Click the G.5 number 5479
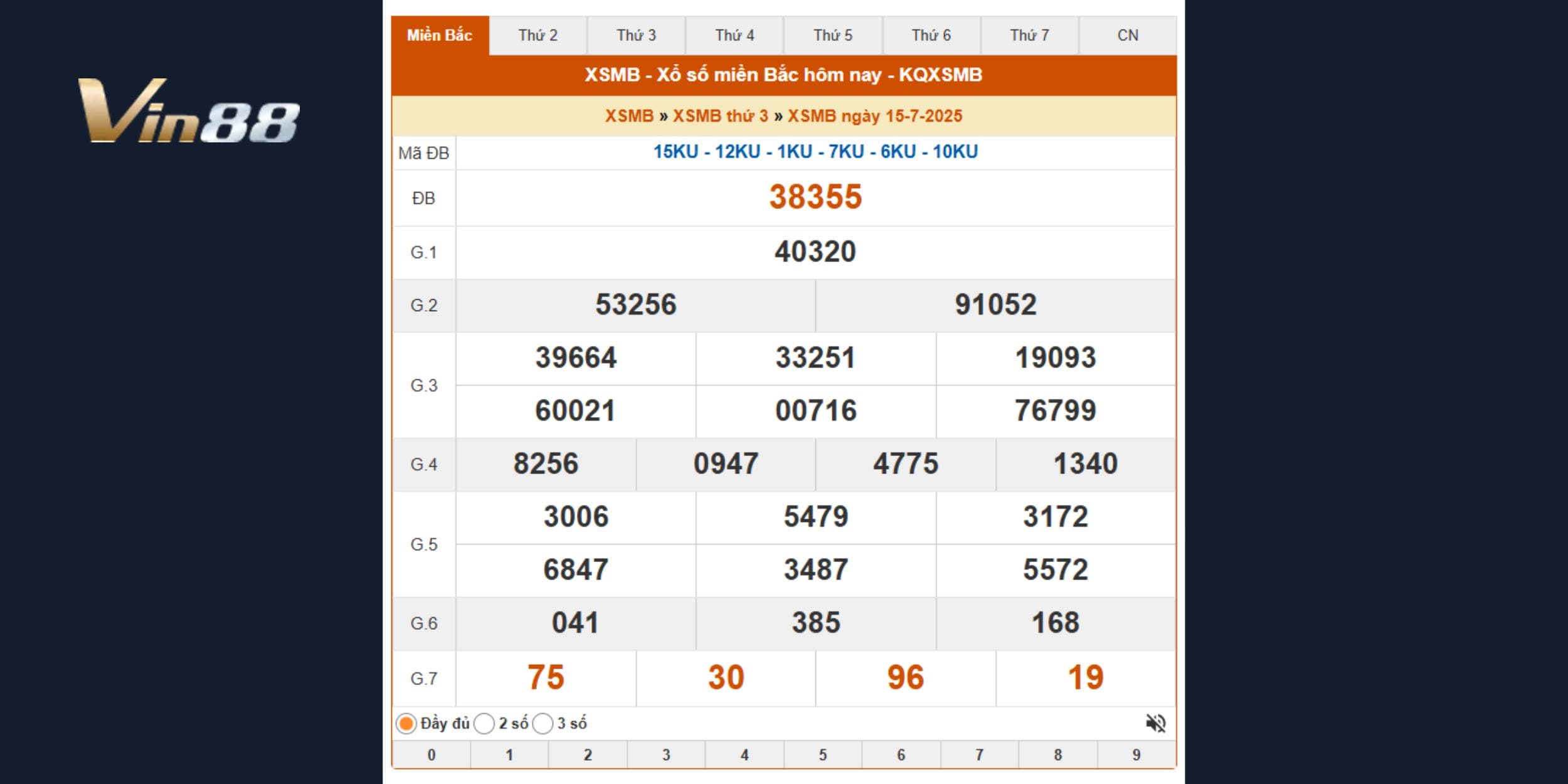Screen dimensions: 1568x784 pyautogui.click(x=815, y=517)
